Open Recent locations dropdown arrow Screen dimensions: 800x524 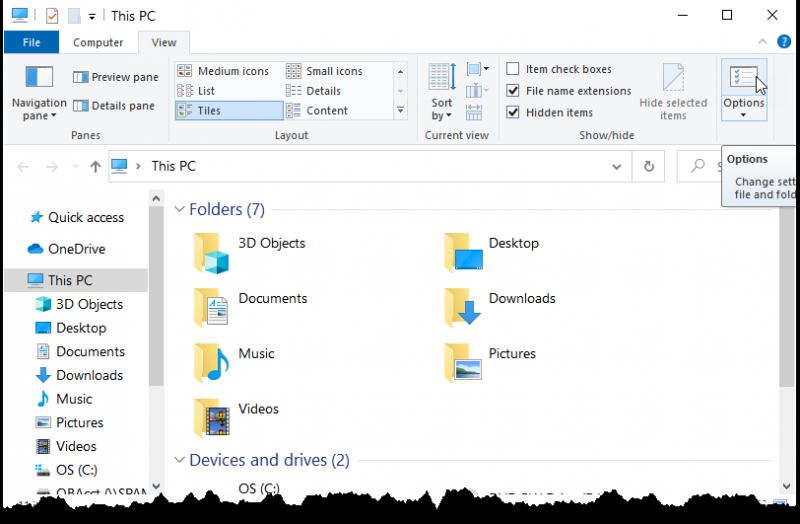75,166
